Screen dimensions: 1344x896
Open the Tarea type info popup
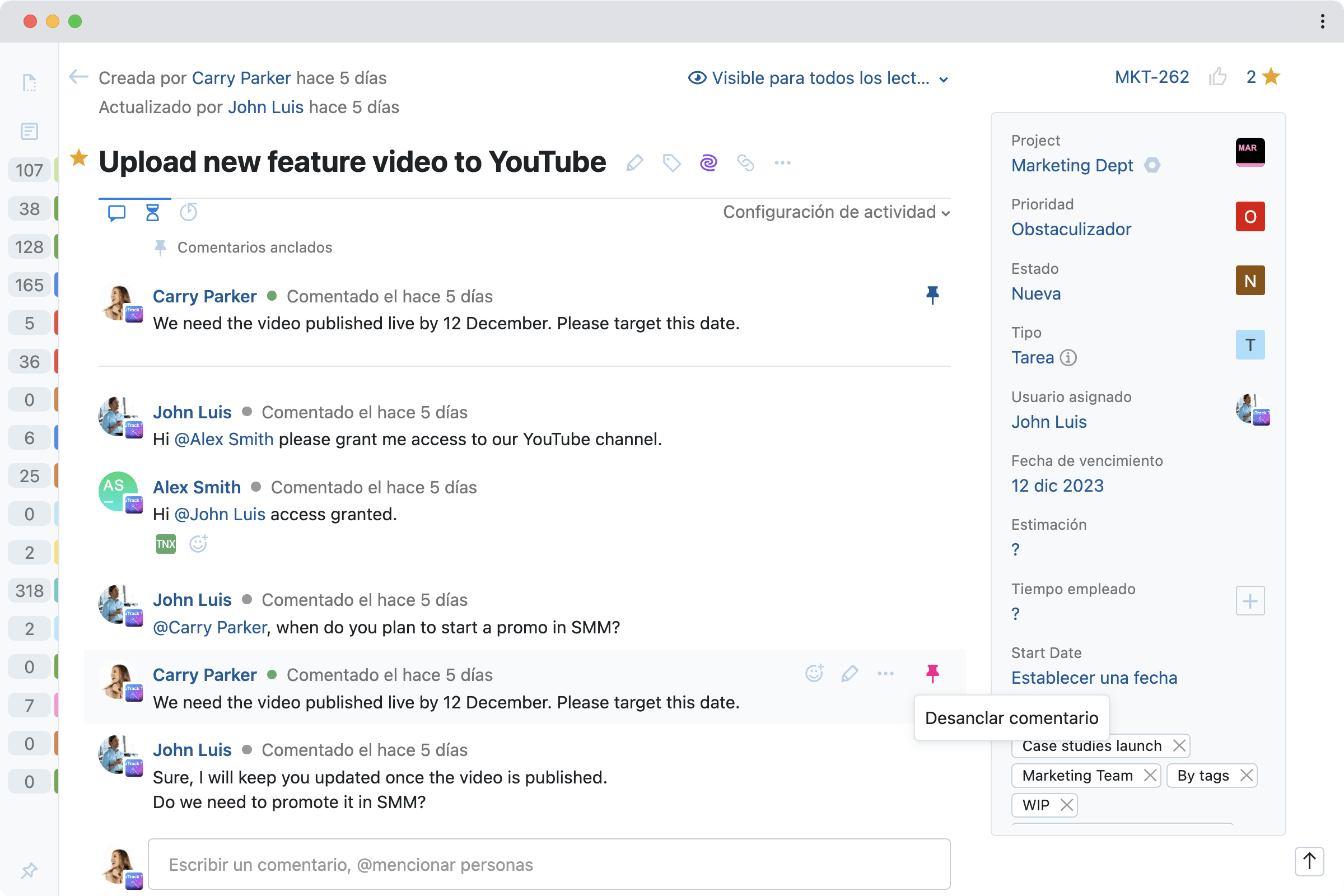[1069, 358]
